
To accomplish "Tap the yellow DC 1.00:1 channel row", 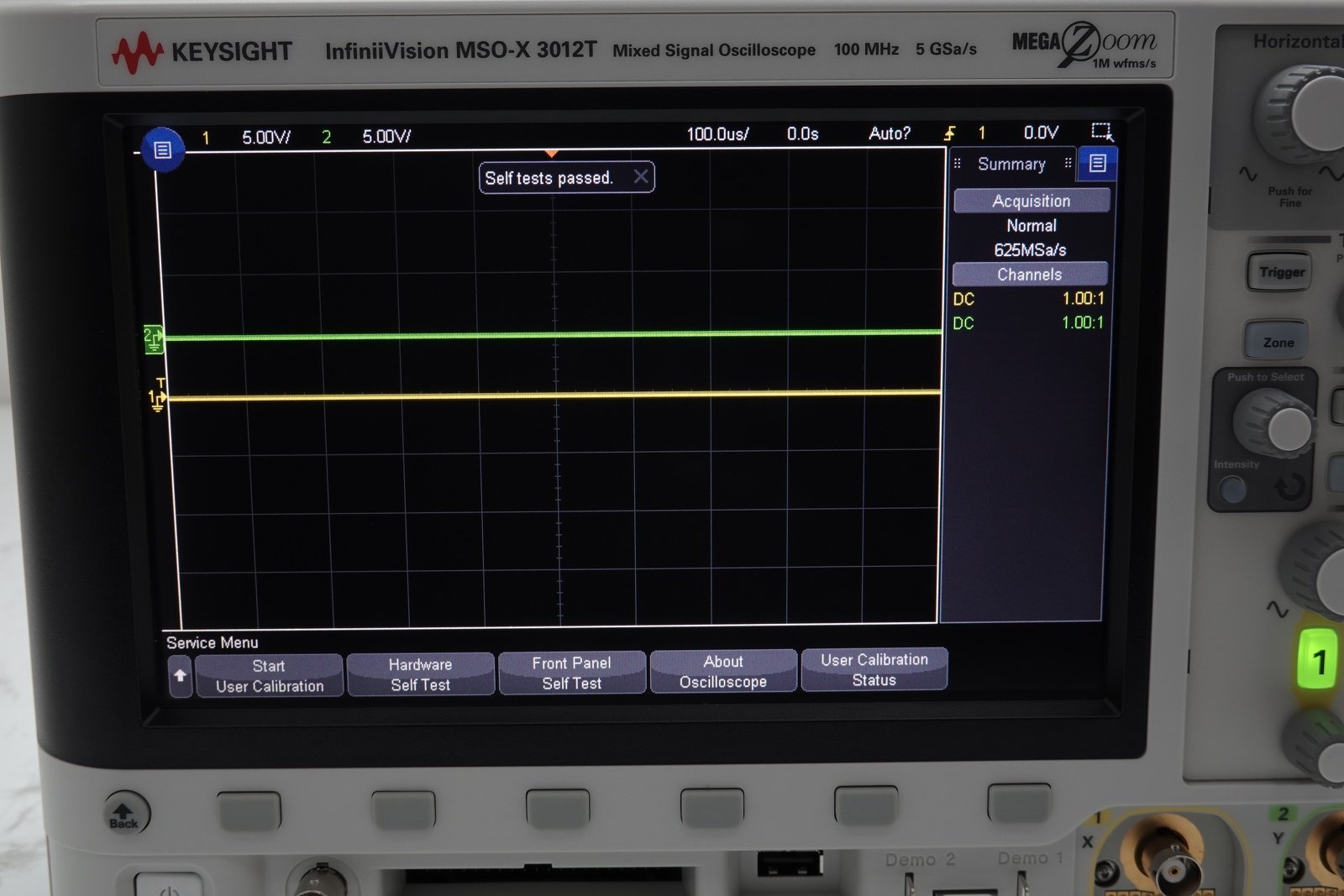I will click(x=1029, y=298).
